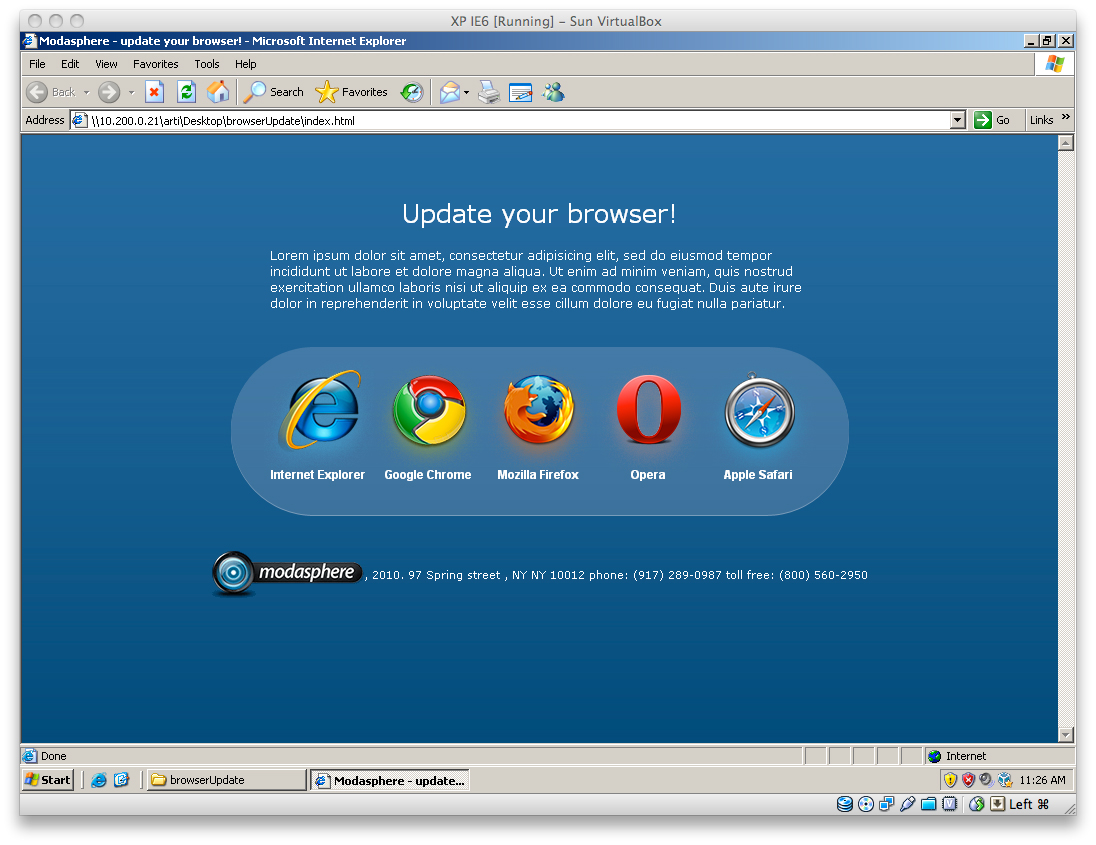The image size is (1096, 845).
Task: Choose the Apple Safari compass logo
Action: tap(759, 410)
